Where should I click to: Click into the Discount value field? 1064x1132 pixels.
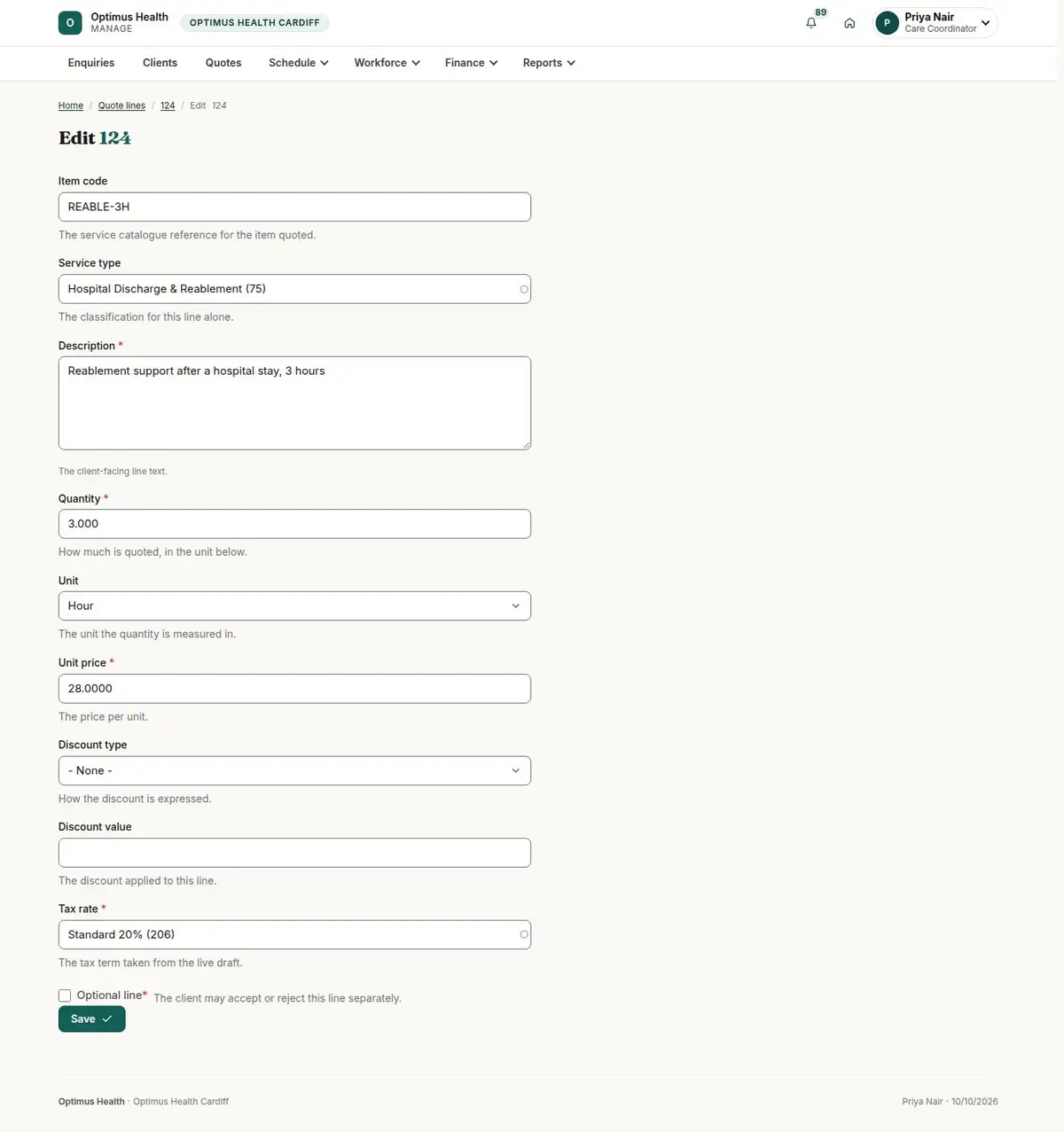294,853
